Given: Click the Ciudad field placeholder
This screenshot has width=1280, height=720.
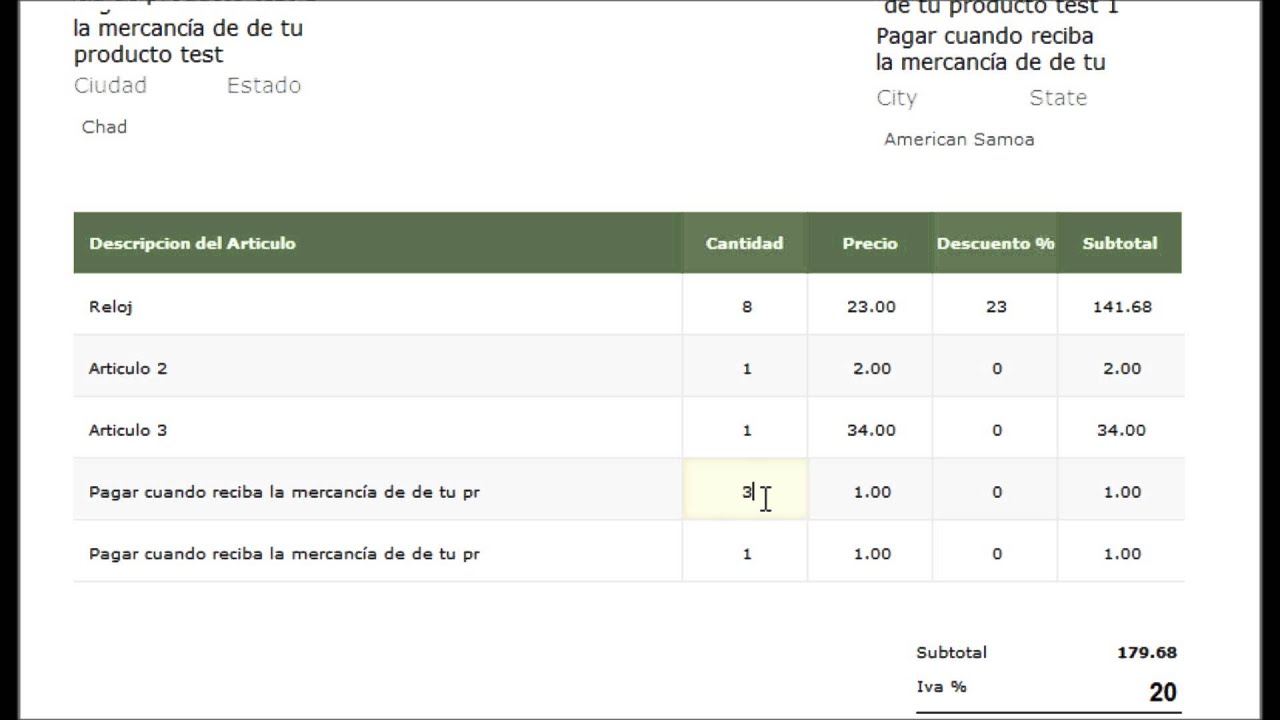Looking at the screenshot, I should click(x=110, y=86).
